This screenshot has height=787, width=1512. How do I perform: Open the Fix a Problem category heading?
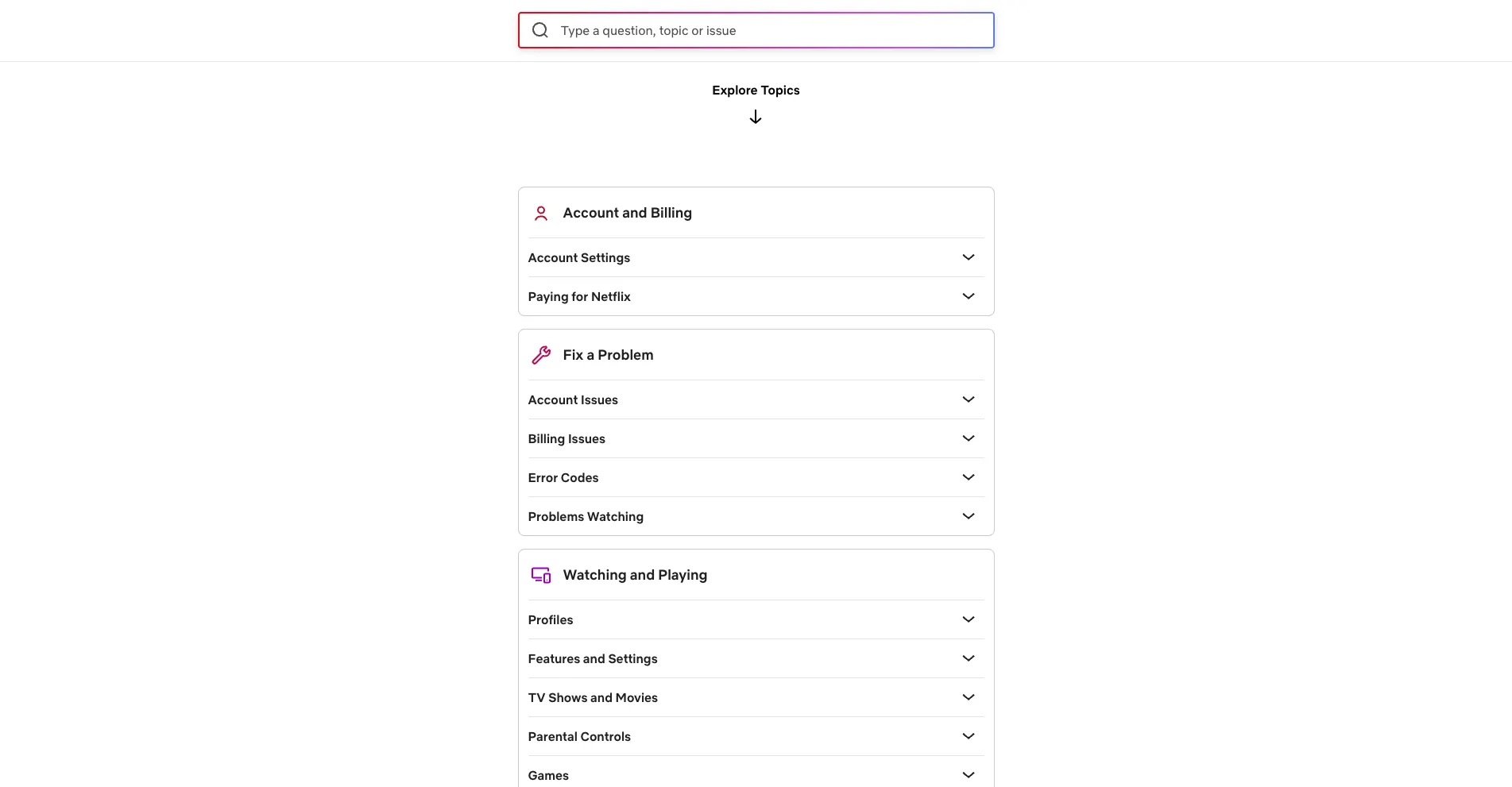(x=608, y=355)
